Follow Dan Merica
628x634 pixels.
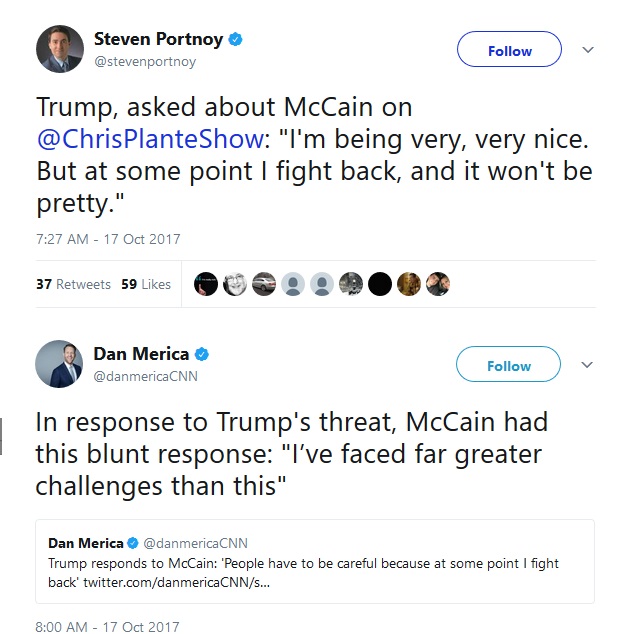[508, 366]
